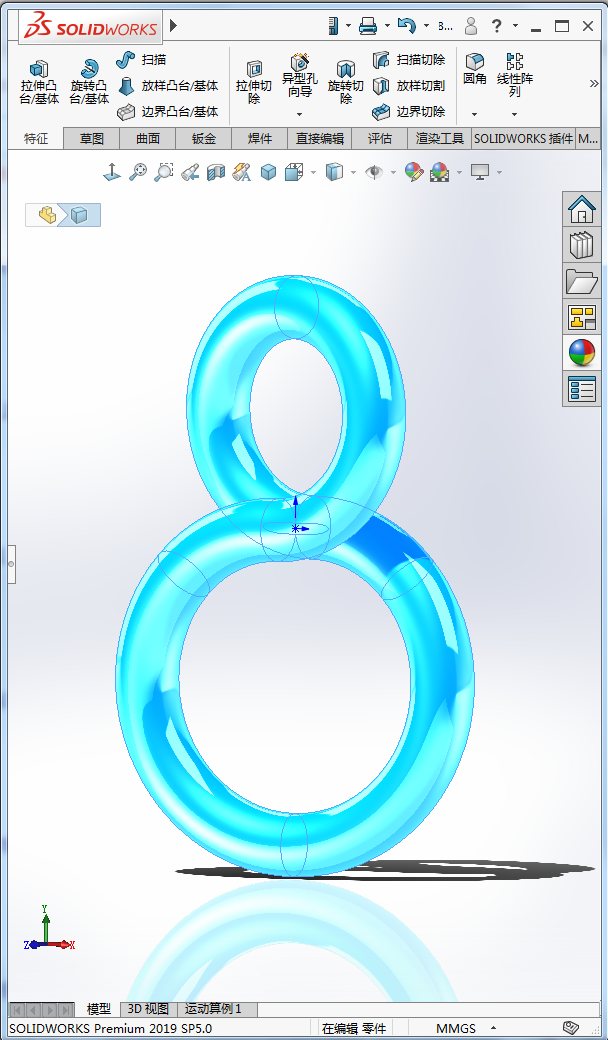The image size is (608, 1040).
Task: Click the Options list icon in title bar
Action: (x=334, y=26)
